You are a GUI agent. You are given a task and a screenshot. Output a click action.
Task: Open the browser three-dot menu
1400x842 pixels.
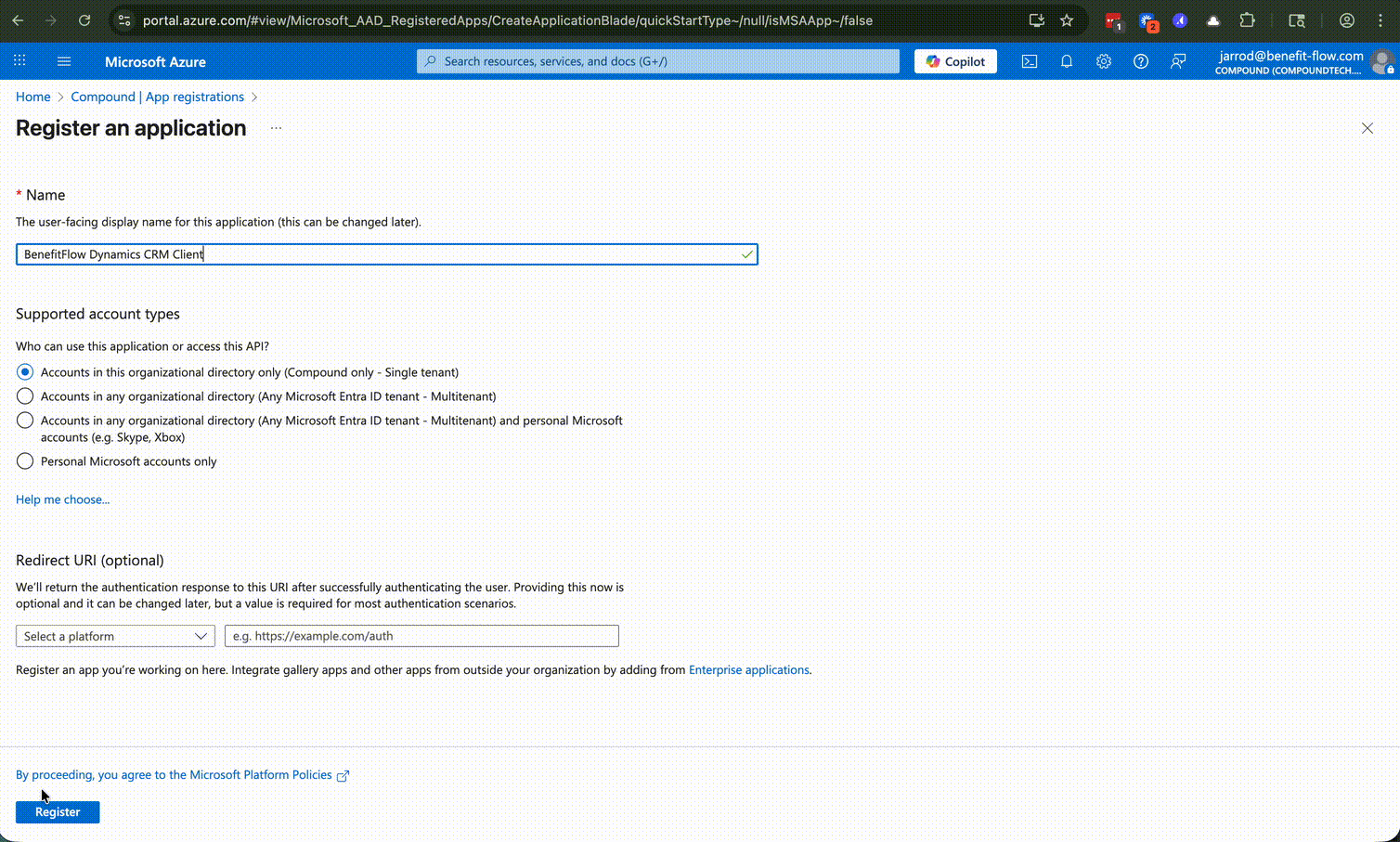(x=1381, y=19)
